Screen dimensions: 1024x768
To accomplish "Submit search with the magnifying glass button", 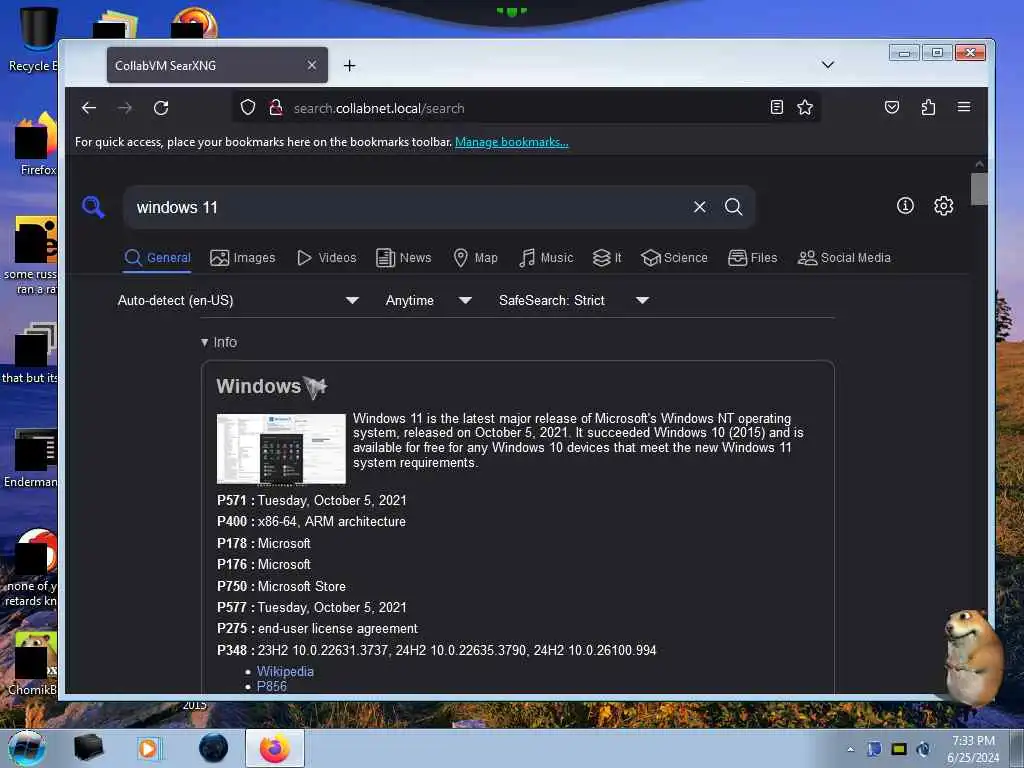I will (x=733, y=207).
